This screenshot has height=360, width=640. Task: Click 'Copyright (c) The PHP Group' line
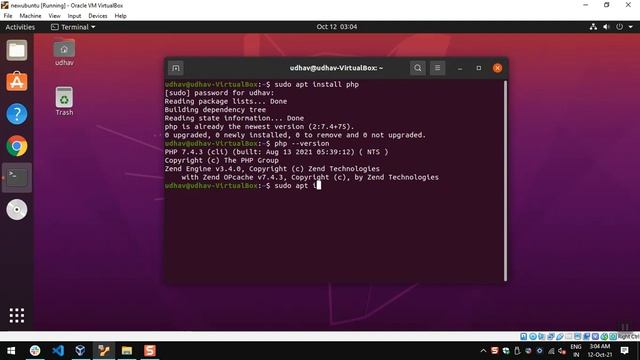(x=221, y=160)
